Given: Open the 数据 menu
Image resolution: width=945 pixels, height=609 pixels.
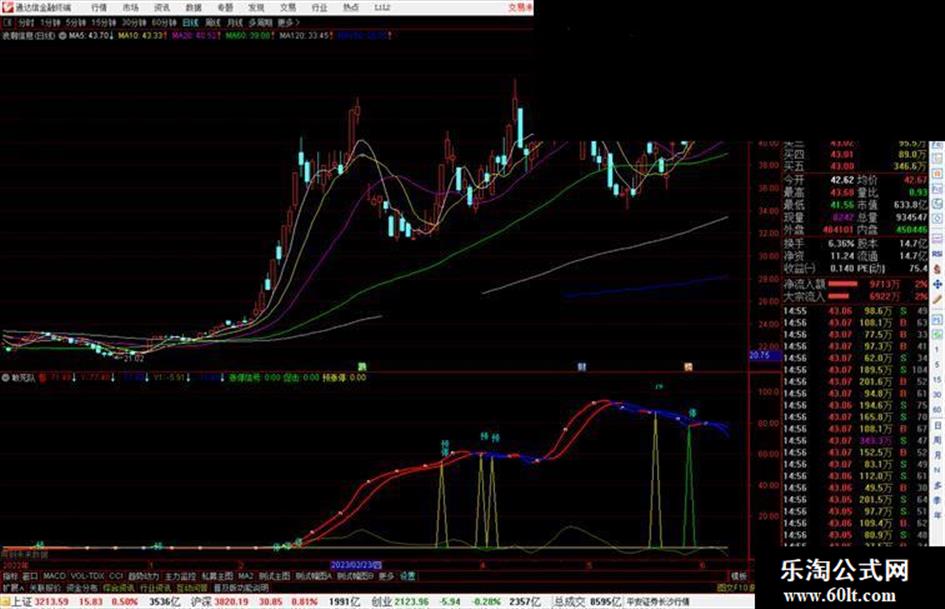Looking at the screenshot, I should (193, 8).
